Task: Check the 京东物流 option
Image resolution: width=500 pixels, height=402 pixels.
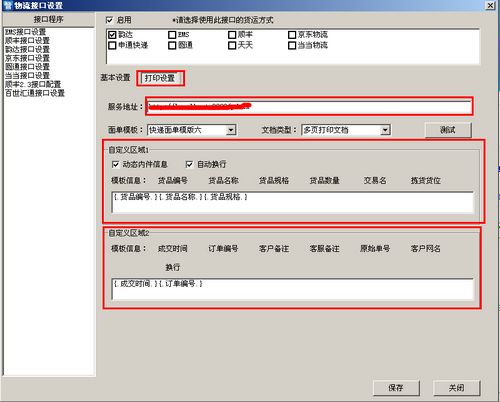Action: pyautogui.click(x=292, y=35)
